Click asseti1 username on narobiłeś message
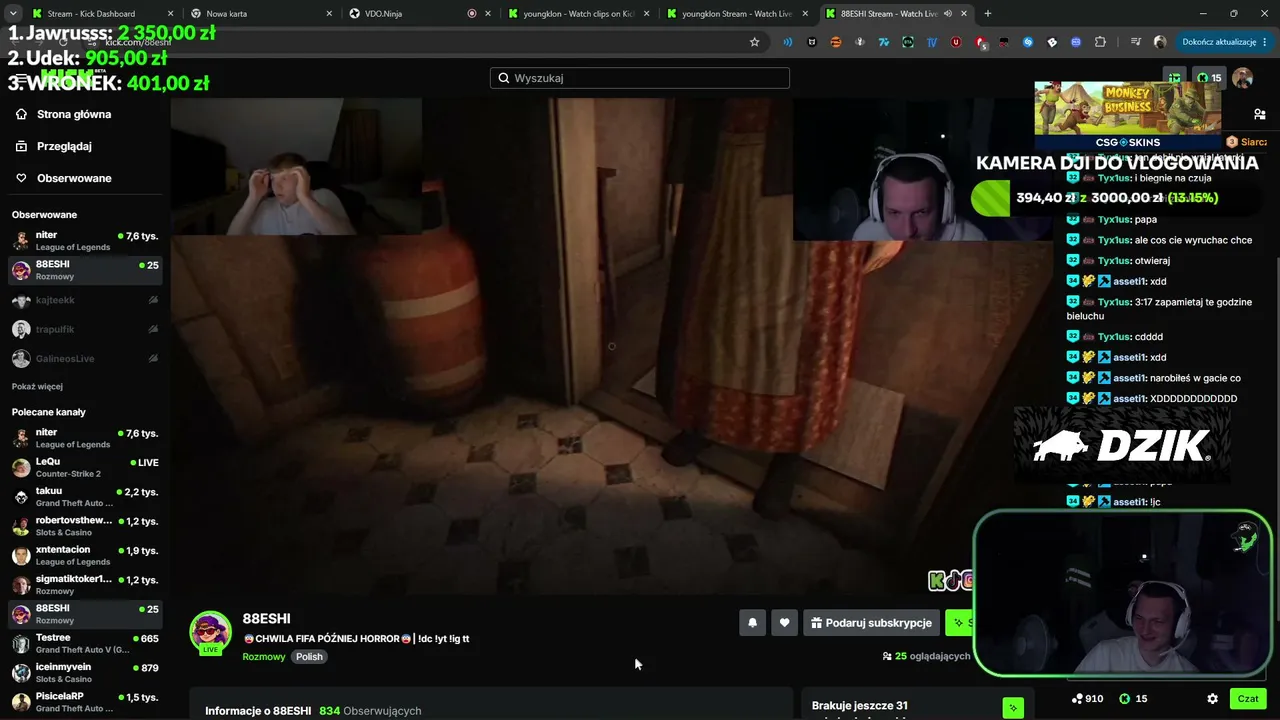The height and width of the screenshot is (720, 1280). coord(1129,378)
